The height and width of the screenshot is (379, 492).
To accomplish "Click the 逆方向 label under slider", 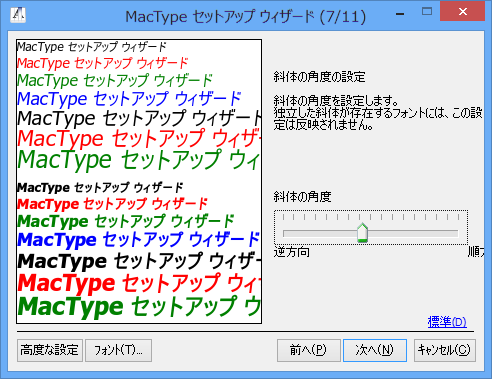I will click(x=291, y=252).
